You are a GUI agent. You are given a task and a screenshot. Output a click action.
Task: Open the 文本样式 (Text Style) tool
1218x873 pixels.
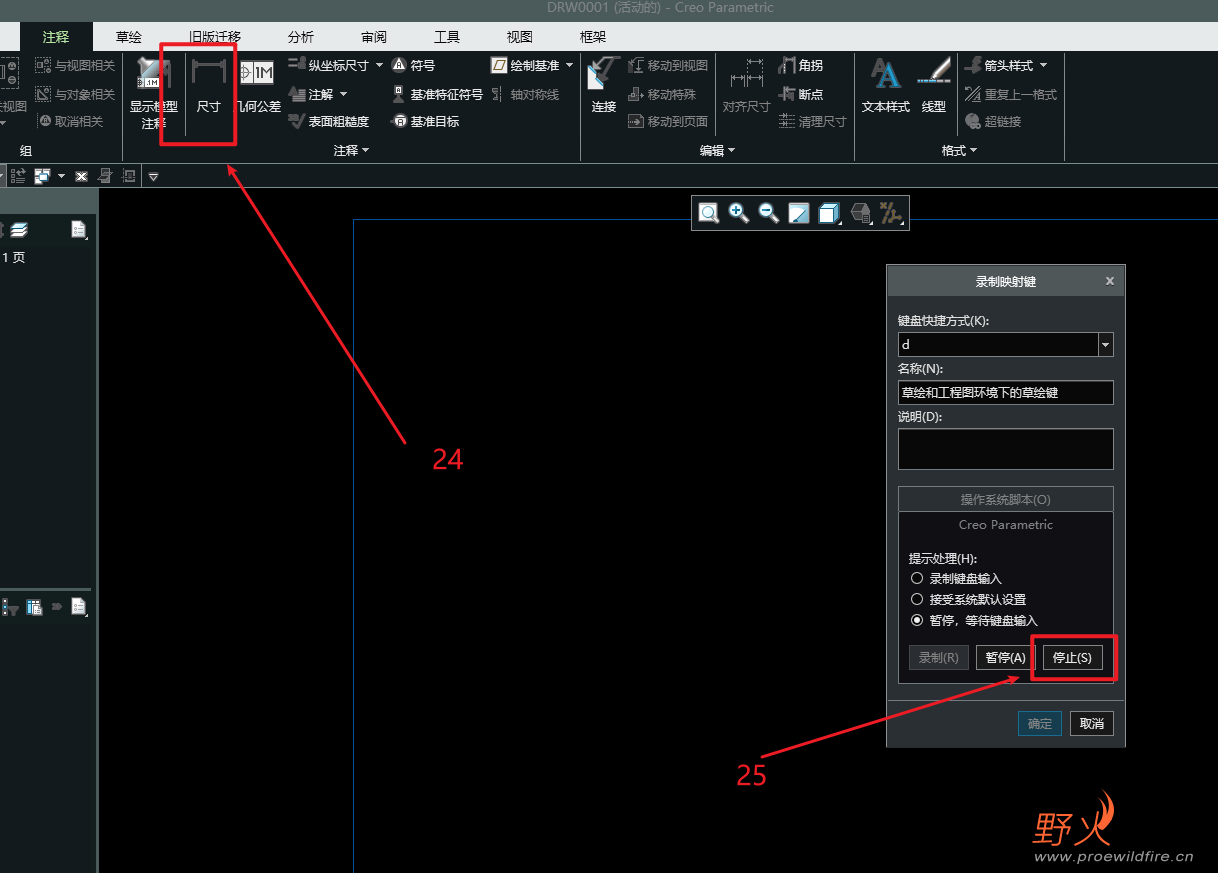coord(886,86)
